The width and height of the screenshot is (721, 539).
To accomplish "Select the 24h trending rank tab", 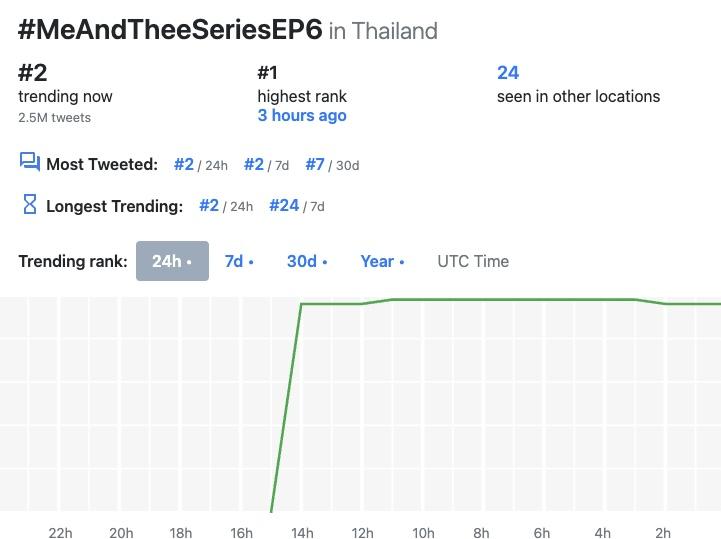I will coord(172,261).
